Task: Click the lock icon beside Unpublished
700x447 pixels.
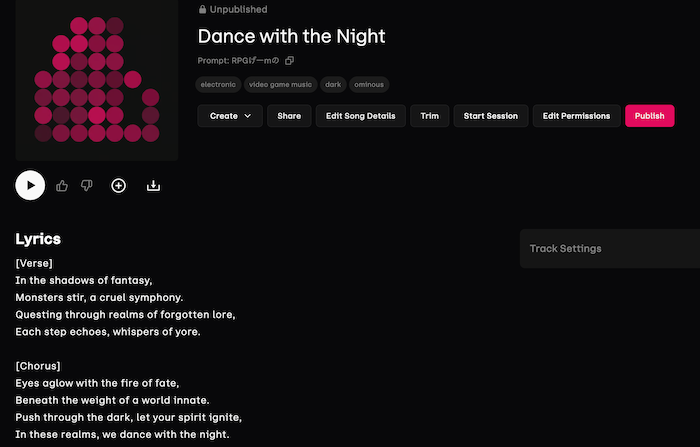Action: click(203, 9)
